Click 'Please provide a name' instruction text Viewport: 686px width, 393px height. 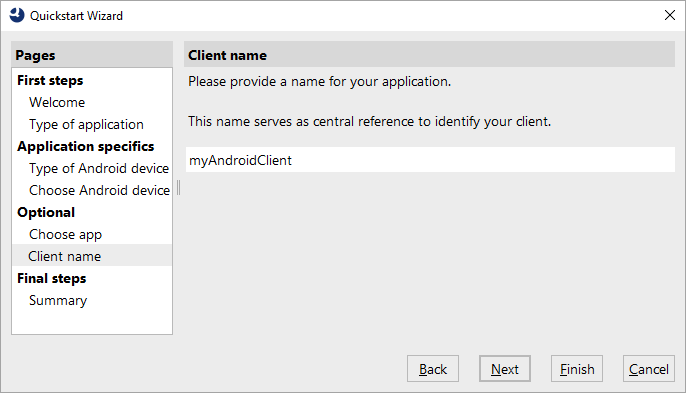(319, 81)
